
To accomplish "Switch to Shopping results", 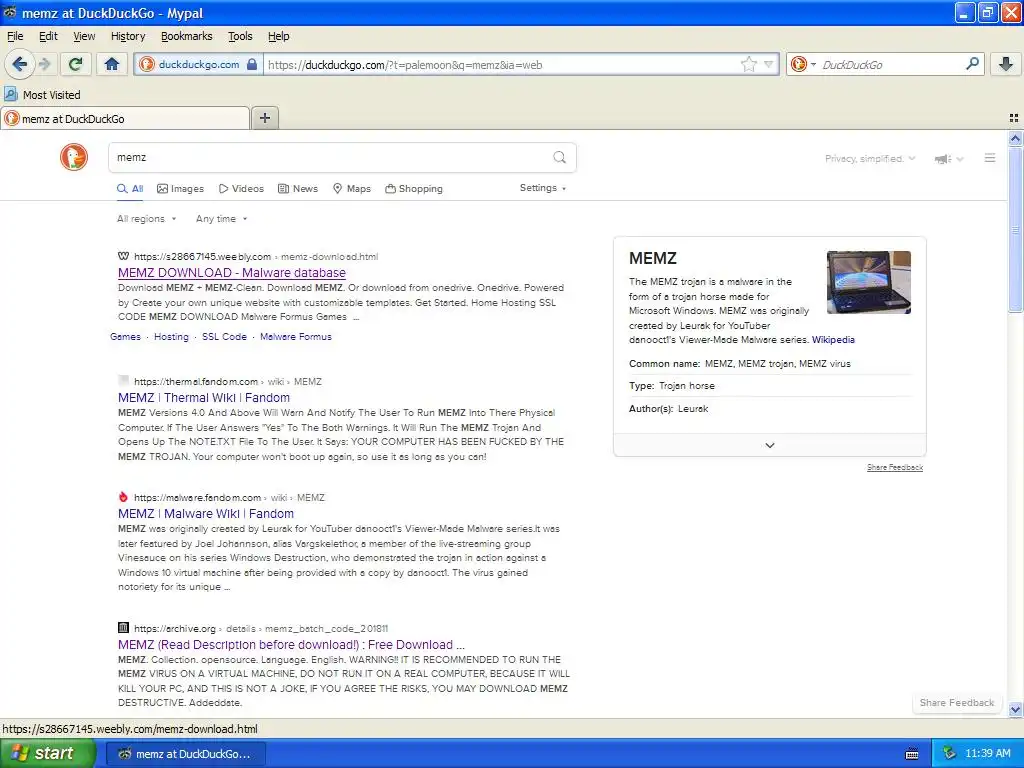I will (x=414, y=189).
